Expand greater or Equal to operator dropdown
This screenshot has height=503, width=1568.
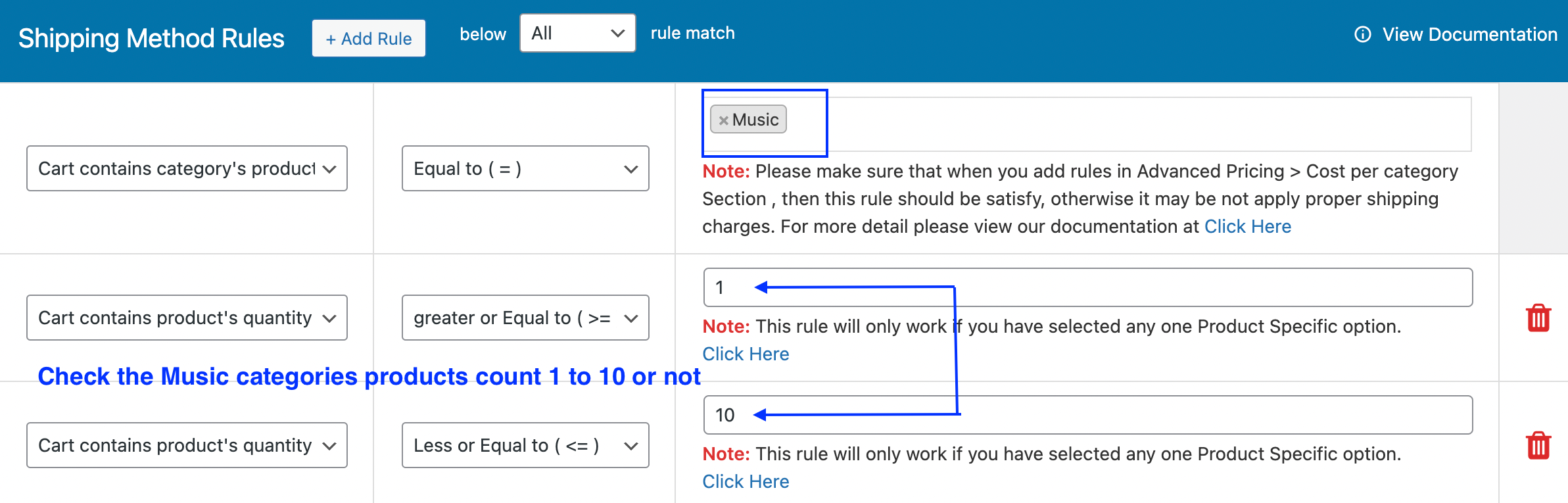525,318
